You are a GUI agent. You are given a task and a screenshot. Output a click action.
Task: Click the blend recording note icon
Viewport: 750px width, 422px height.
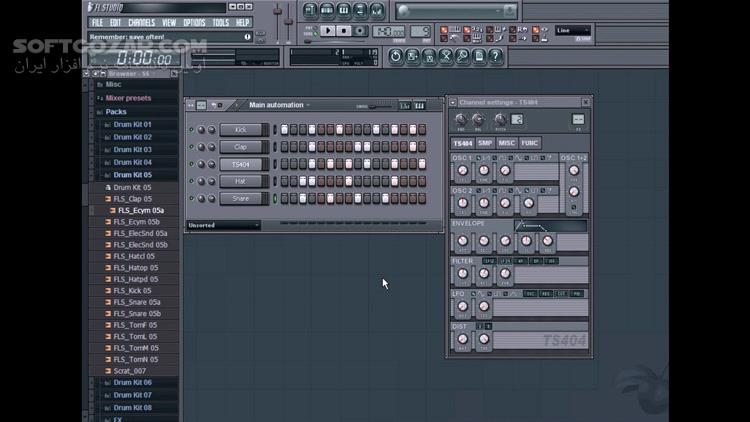(x=496, y=39)
